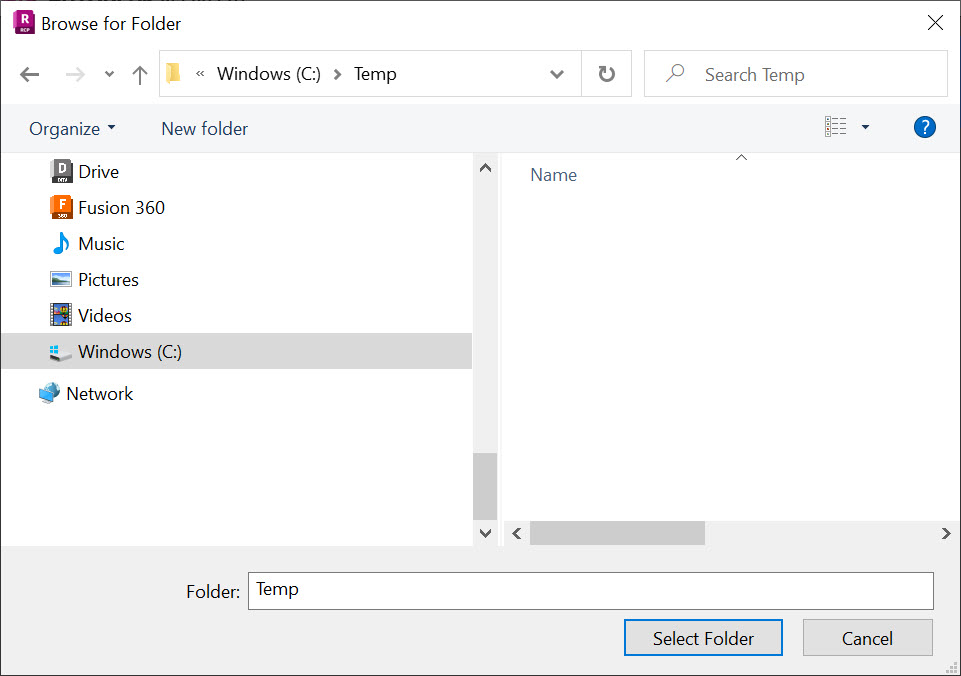Image resolution: width=961 pixels, height=676 pixels.
Task: Refresh the current folder view
Action: pos(606,73)
